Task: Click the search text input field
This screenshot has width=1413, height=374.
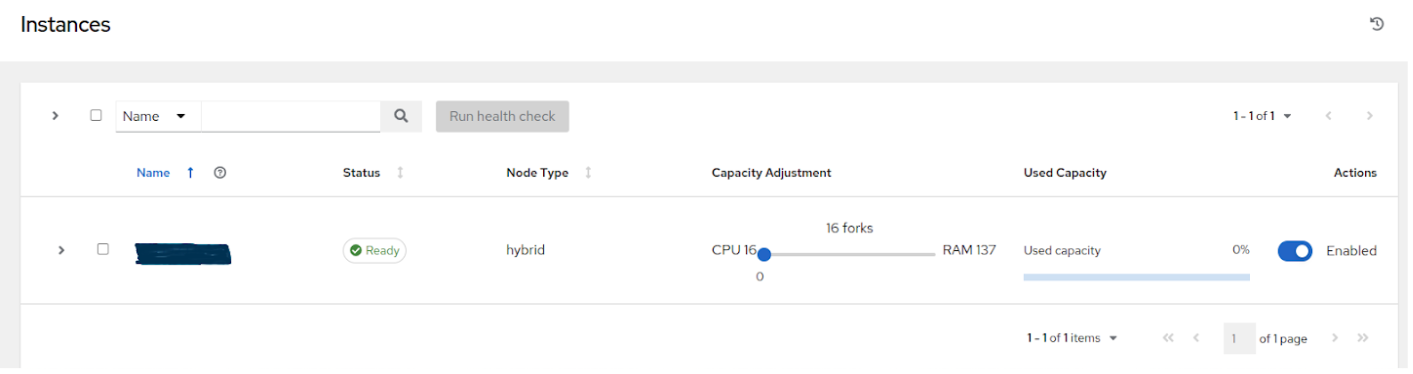Action: [291, 116]
